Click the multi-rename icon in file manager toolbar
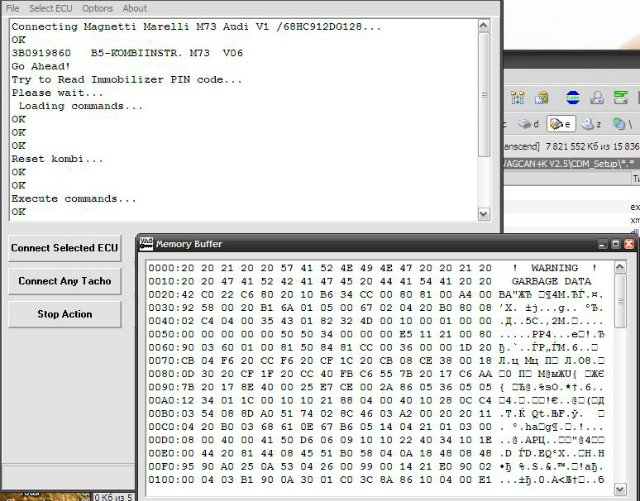This screenshot has width=640, height=501. coord(518,98)
